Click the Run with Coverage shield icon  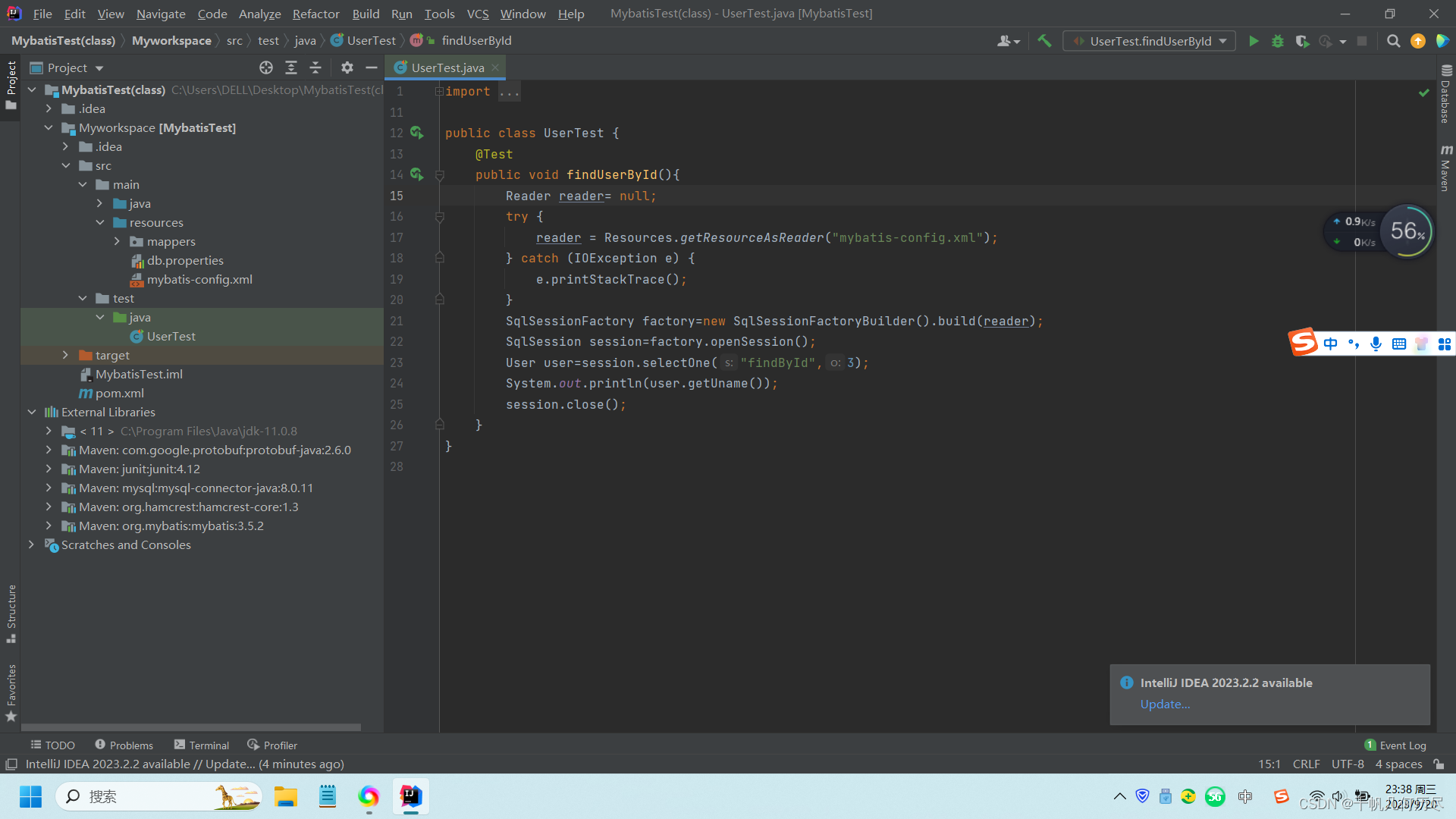[x=1303, y=41]
